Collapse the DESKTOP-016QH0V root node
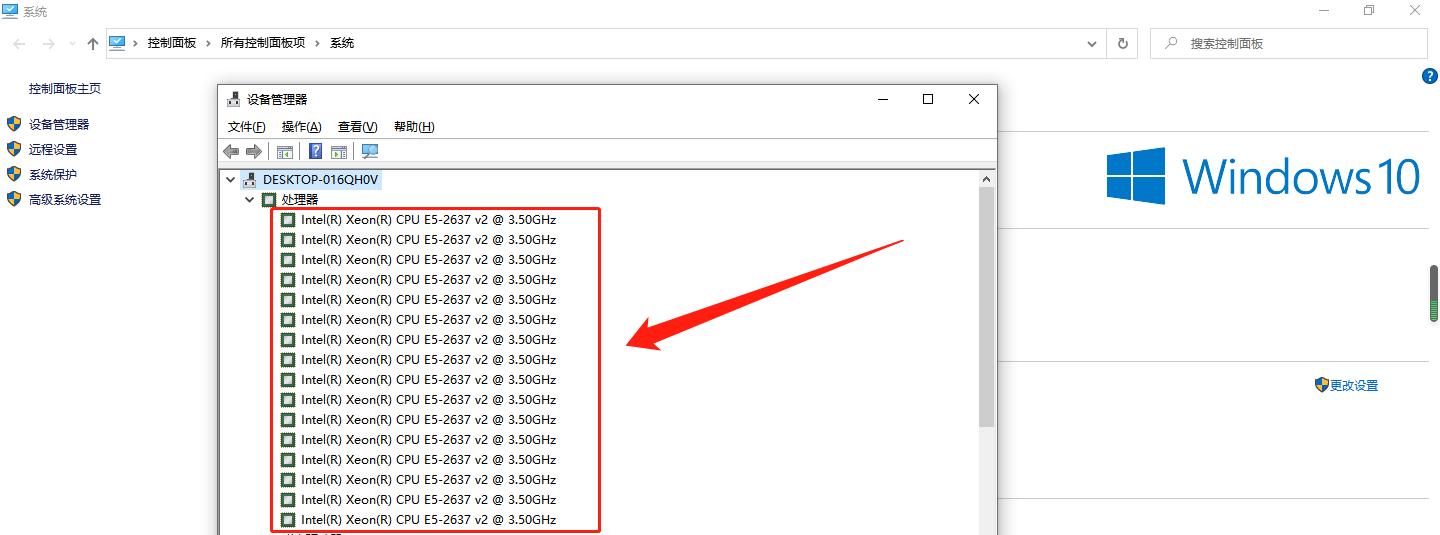The height and width of the screenshot is (535, 1440). pos(231,180)
